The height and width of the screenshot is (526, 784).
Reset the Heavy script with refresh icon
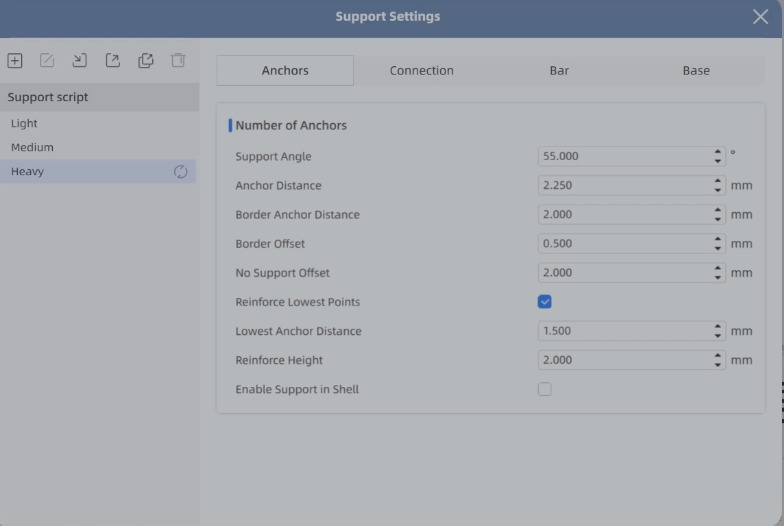[180, 172]
